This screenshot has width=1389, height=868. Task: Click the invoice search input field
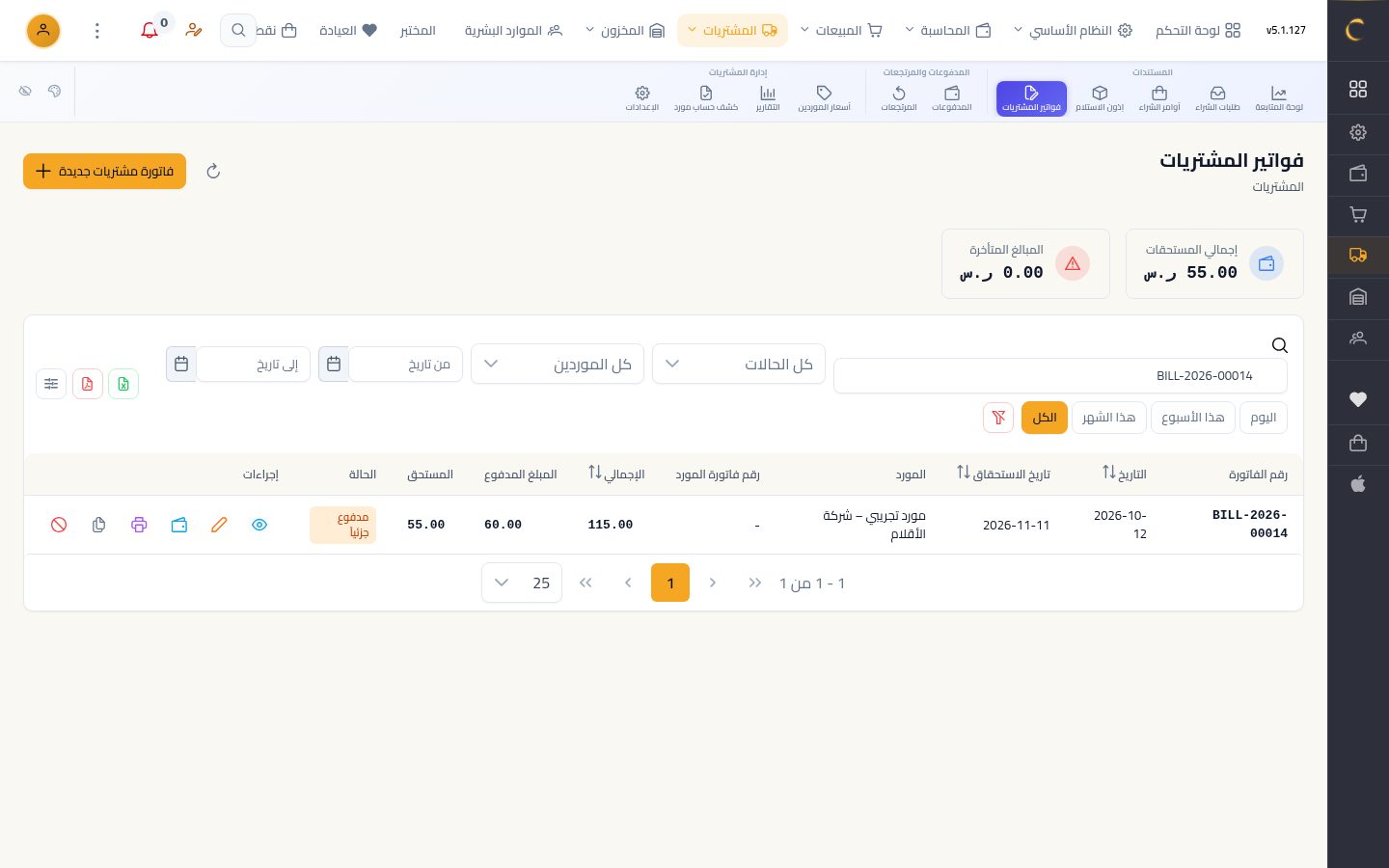click(1060, 376)
